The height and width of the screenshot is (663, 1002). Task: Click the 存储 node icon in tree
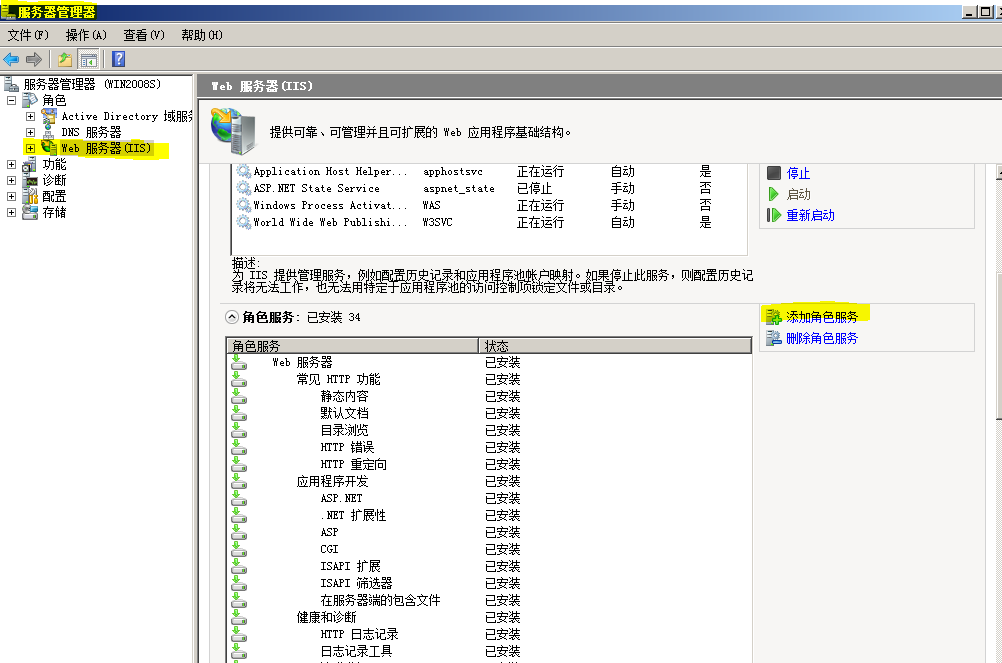pyautogui.click(x=30, y=212)
